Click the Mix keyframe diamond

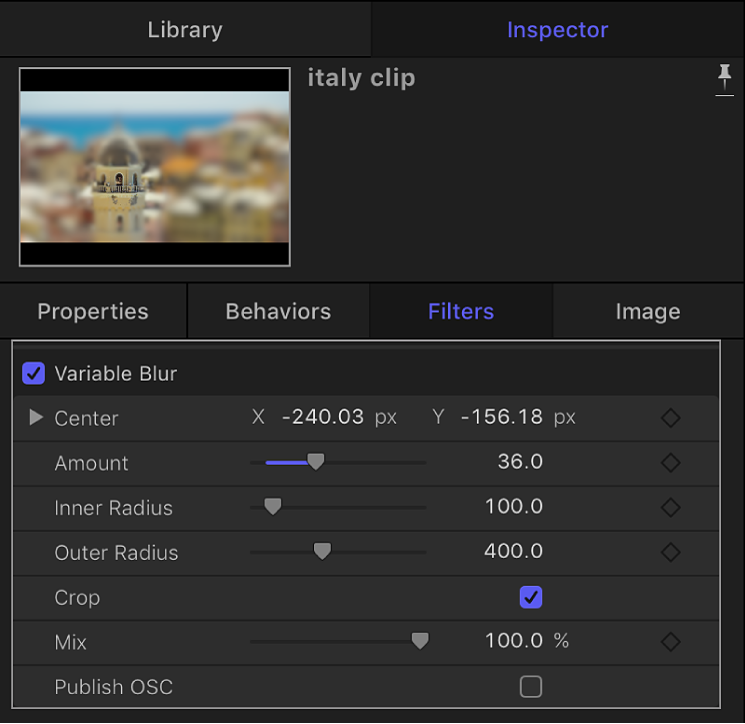(x=671, y=641)
